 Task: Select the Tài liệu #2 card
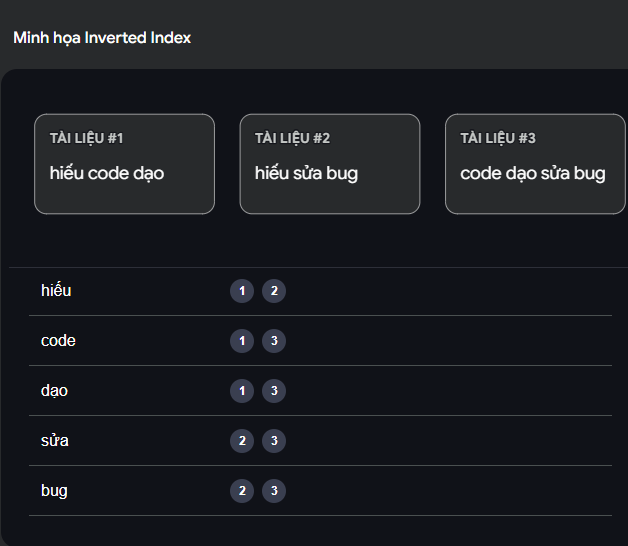coord(329,164)
